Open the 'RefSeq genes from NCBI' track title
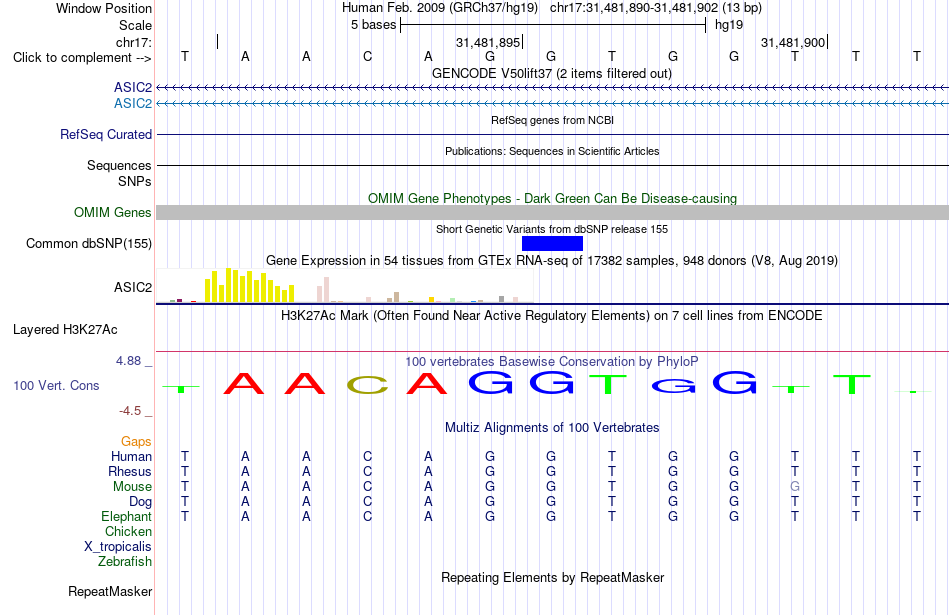This screenshot has height=615, width=950. 552,120
